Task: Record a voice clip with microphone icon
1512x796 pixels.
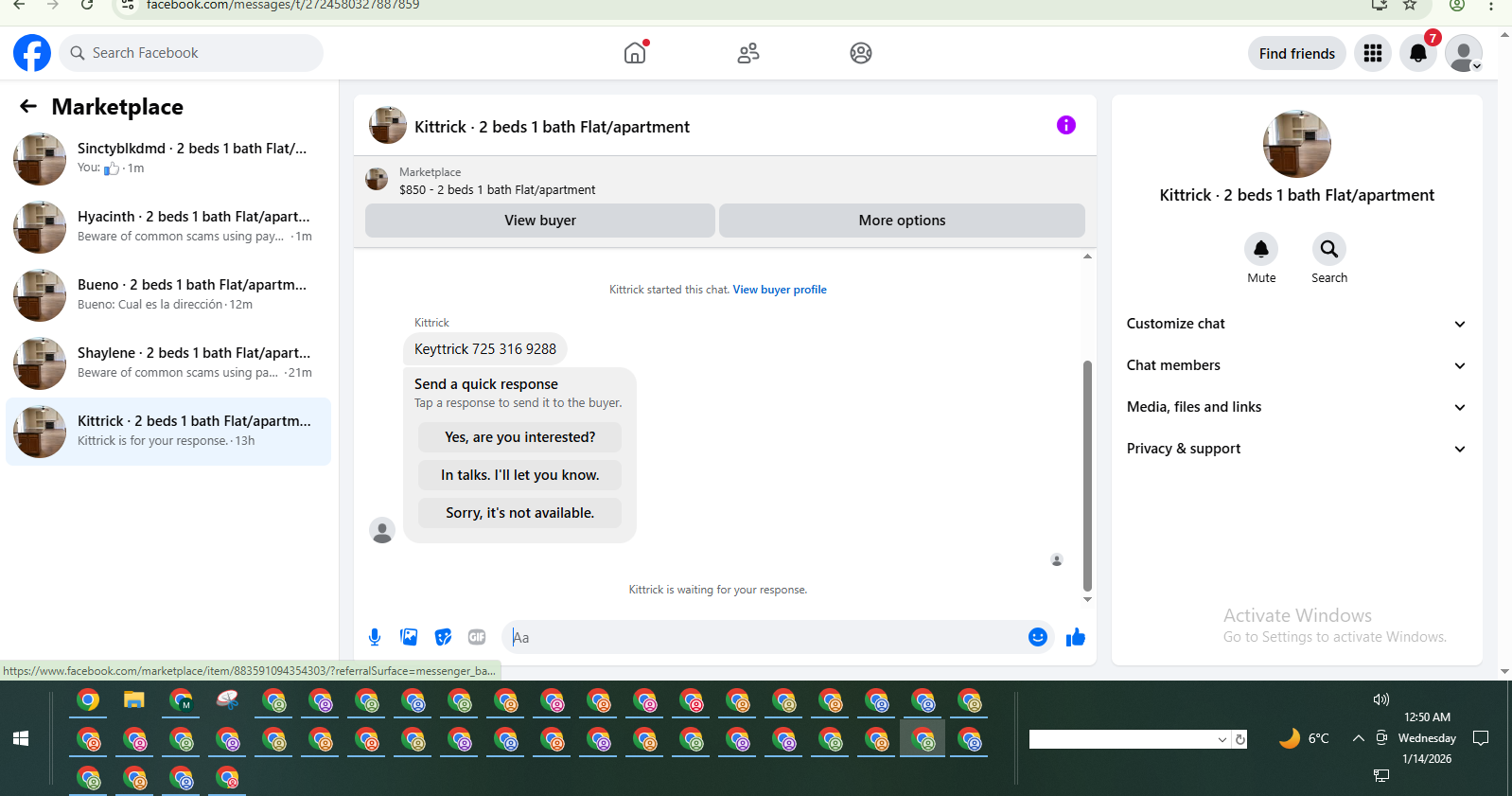Action: coord(375,637)
